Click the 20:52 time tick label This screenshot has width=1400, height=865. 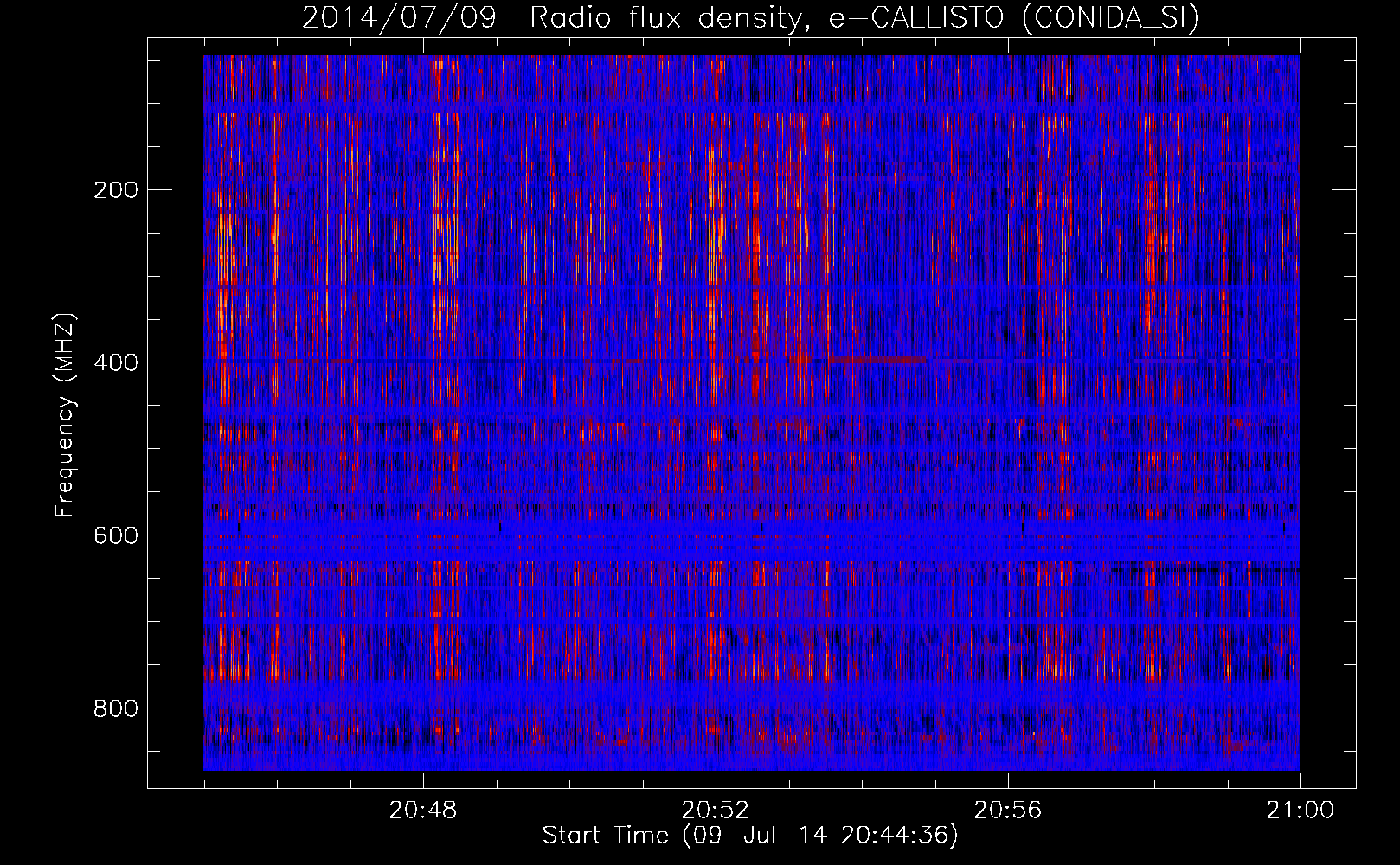click(x=715, y=811)
